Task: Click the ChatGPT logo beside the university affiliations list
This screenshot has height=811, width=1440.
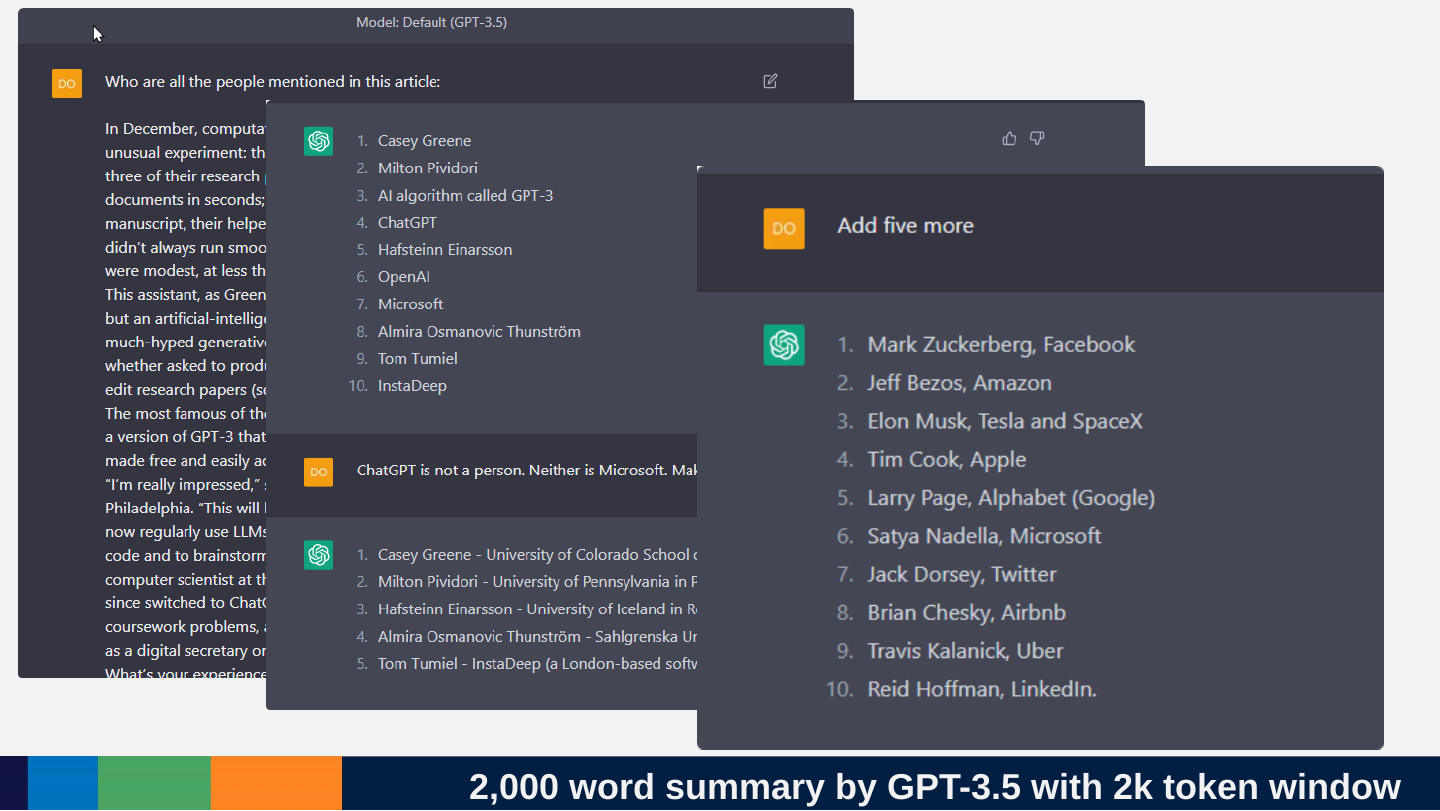Action: click(x=319, y=555)
